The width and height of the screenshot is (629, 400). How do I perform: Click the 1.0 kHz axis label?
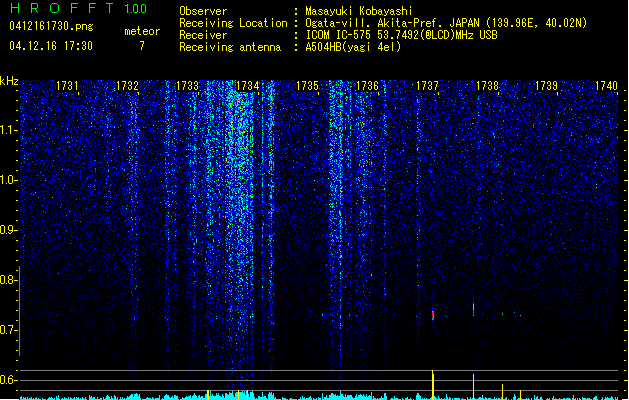[x=8, y=180]
